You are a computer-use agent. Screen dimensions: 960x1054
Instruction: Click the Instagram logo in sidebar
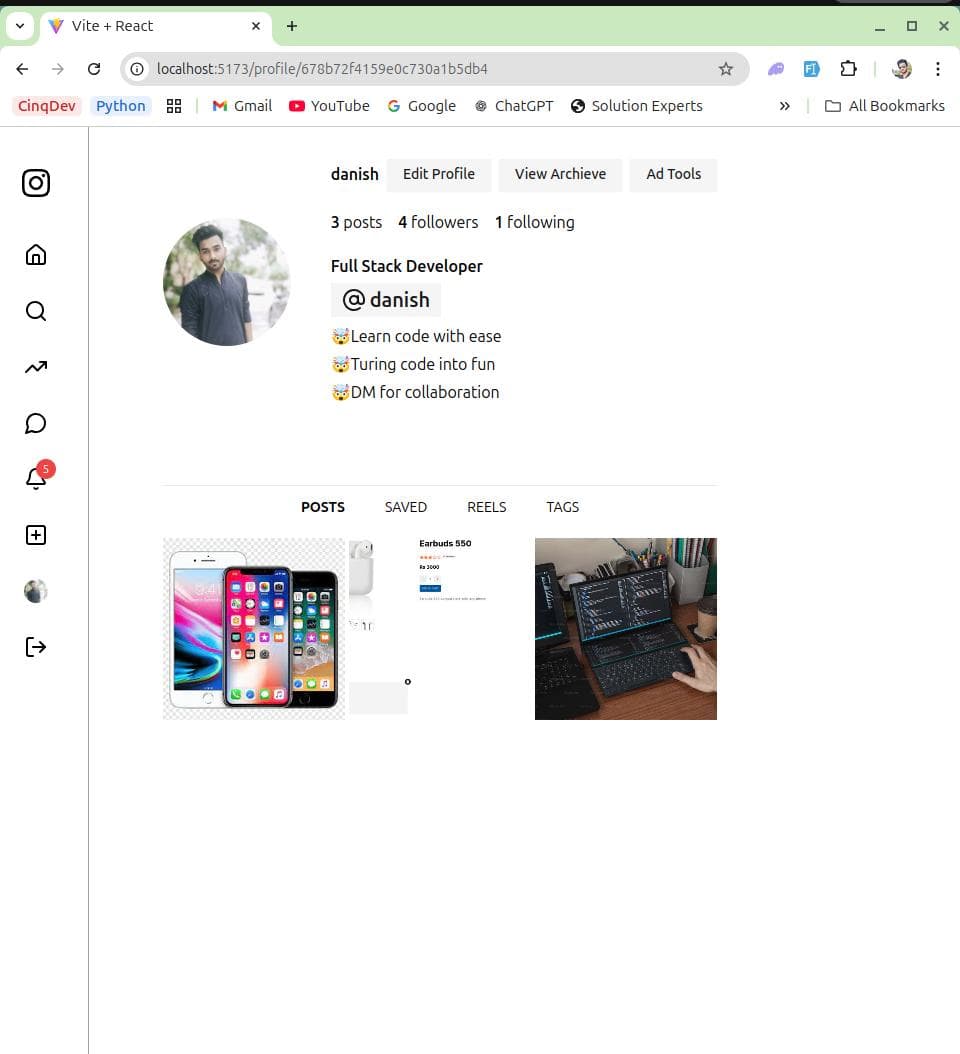[x=36, y=183]
